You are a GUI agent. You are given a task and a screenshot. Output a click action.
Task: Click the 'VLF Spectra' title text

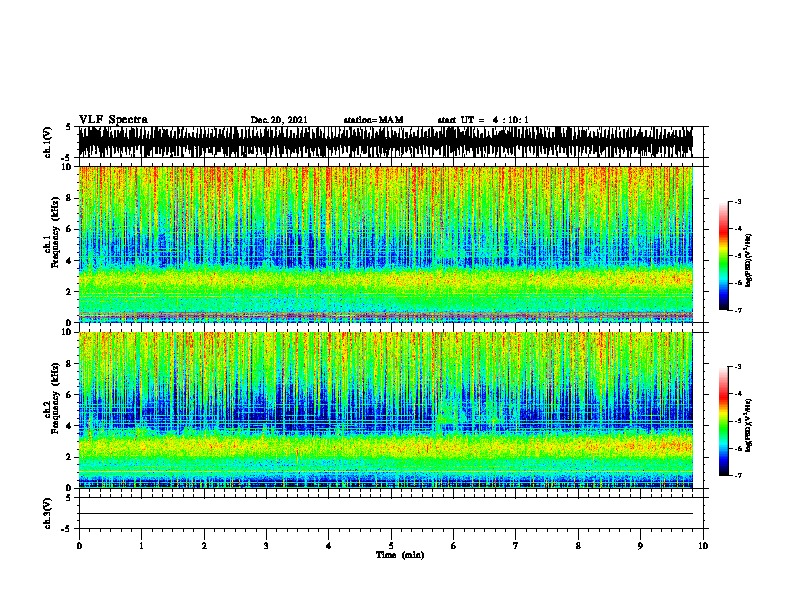pos(113,120)
